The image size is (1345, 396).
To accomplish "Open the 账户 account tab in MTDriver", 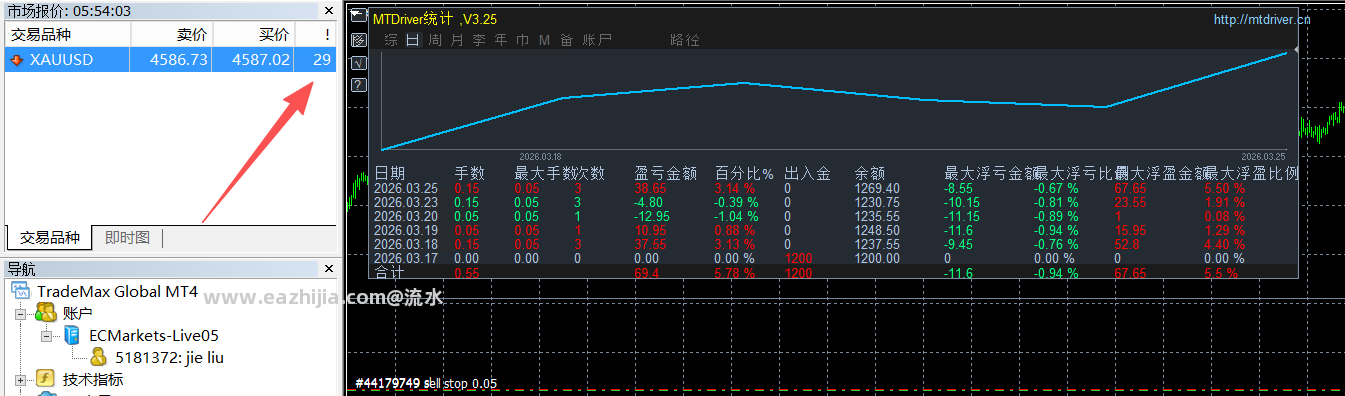I will (597, 41).
